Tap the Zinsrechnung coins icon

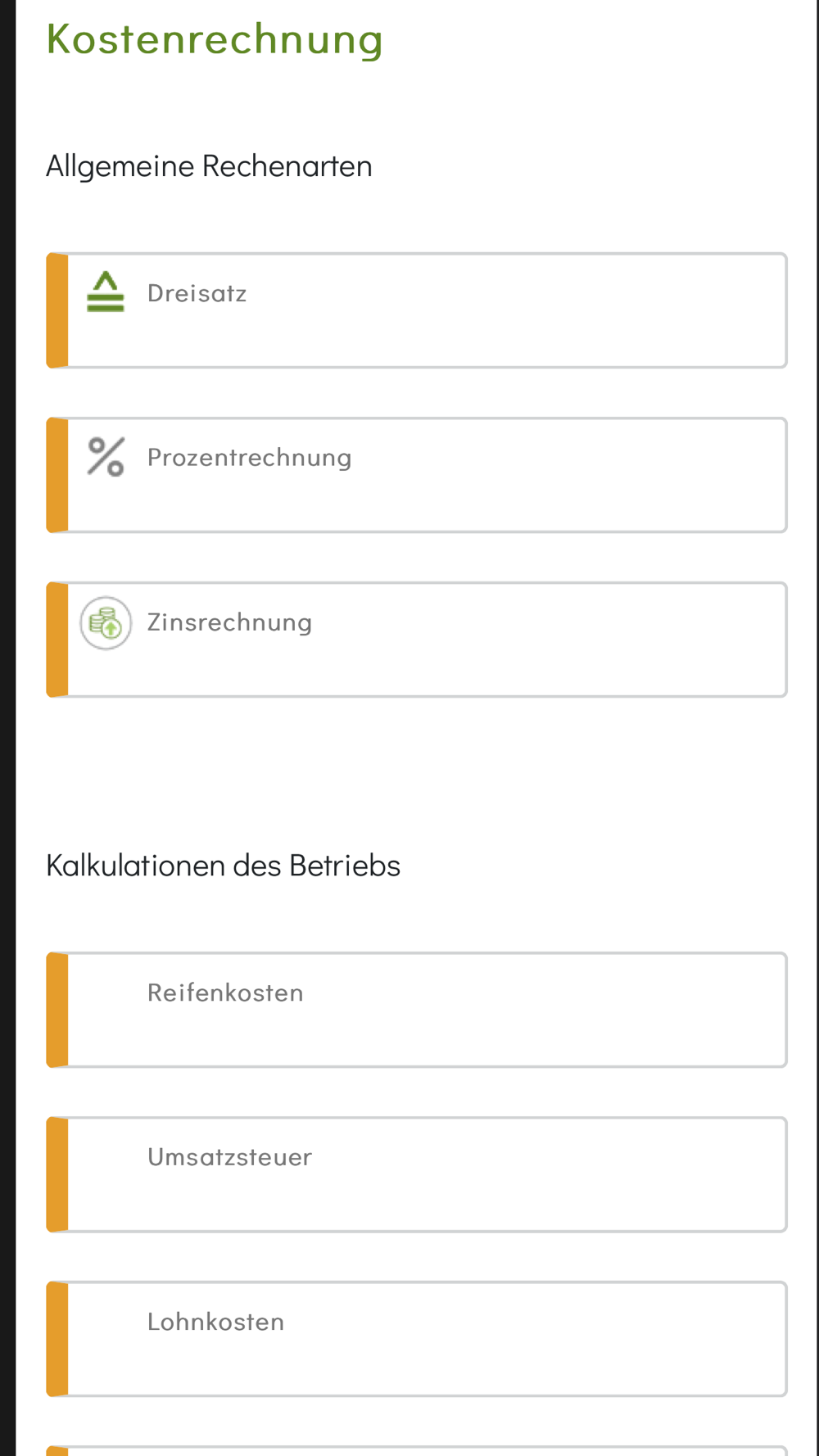106,623
